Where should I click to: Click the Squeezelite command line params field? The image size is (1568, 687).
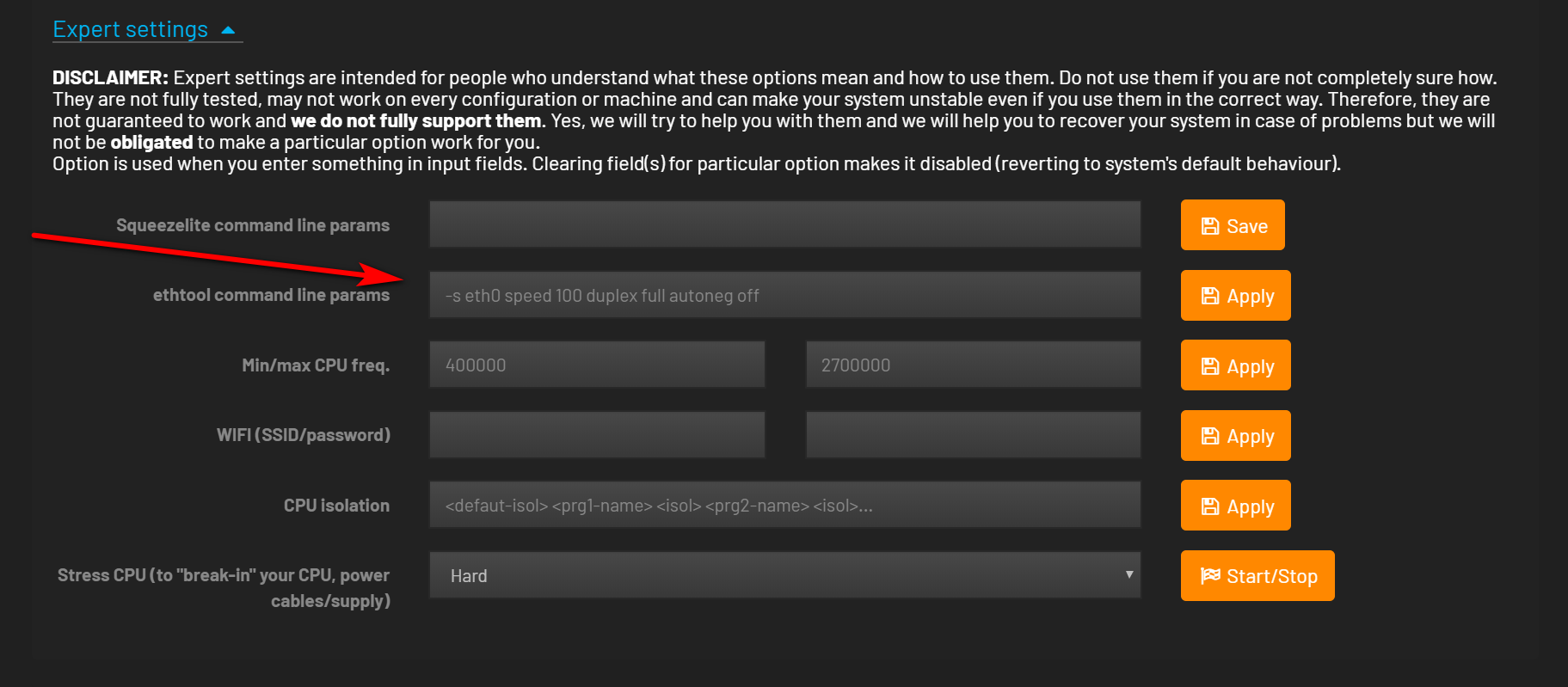785,224
